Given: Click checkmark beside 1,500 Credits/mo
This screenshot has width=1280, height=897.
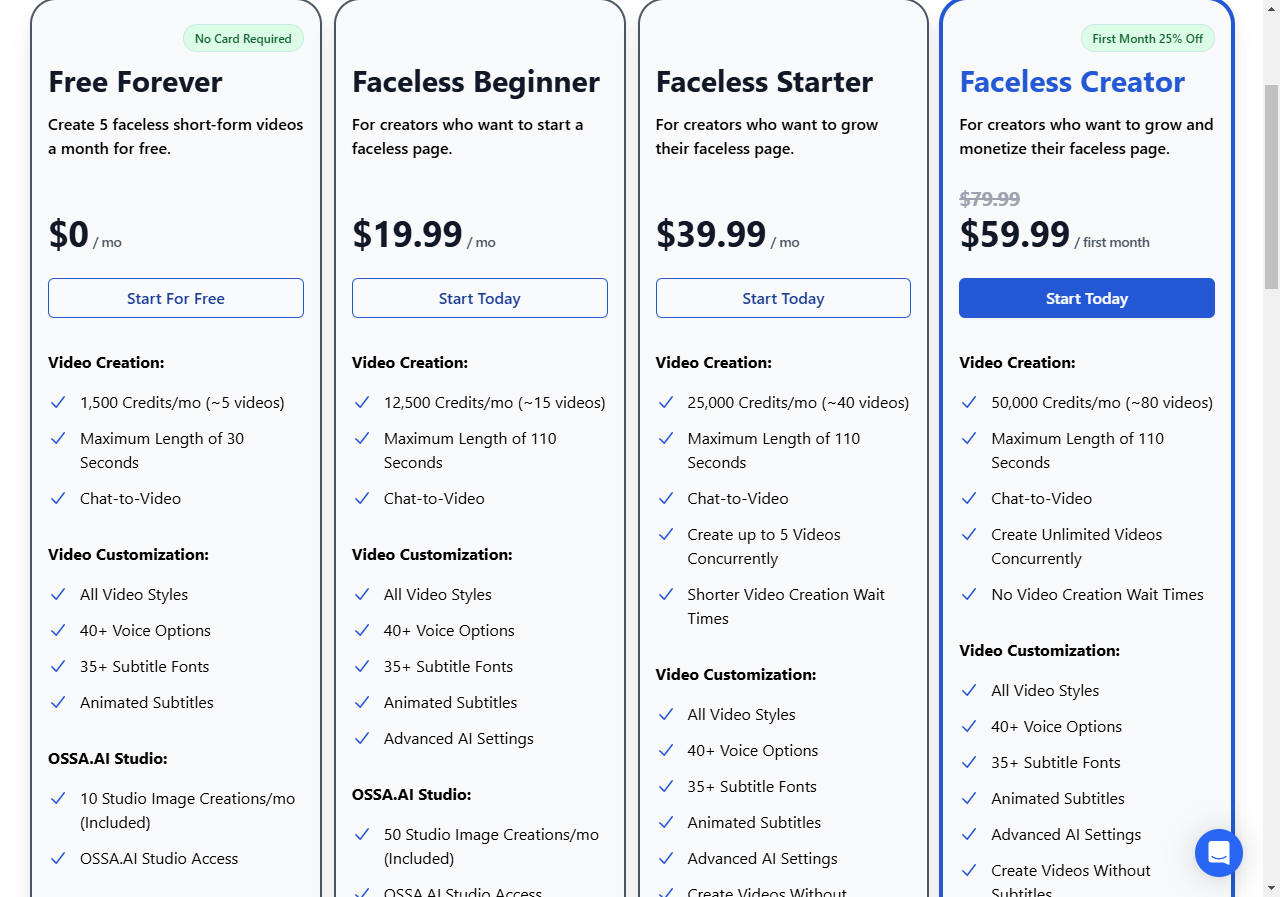Looking at the screenshot, I should coord(58,402).
